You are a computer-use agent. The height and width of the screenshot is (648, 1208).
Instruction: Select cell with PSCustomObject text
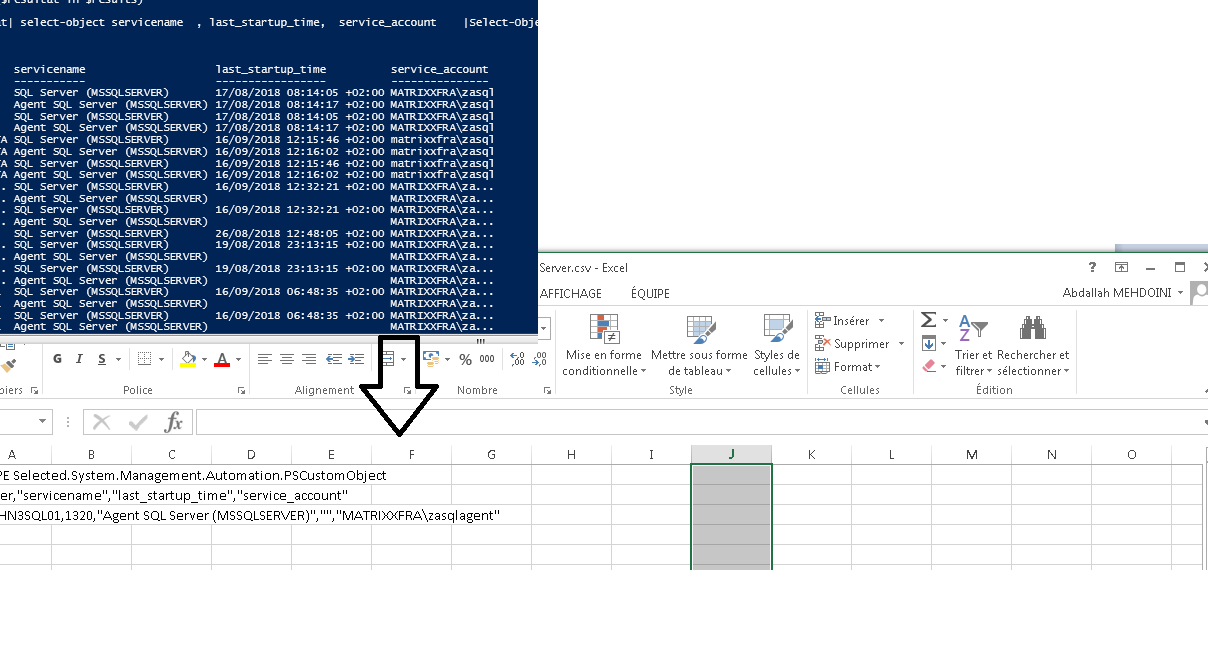coord(193,475)
